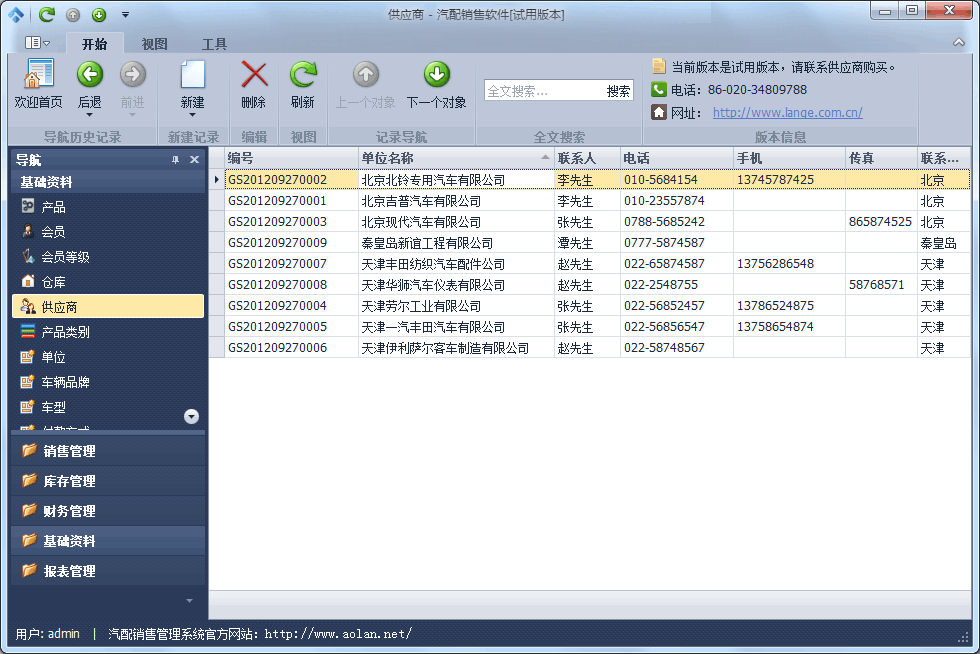Click the 新建 new record icon
The height and width of the screenshot is (654, 980).
(192, 76)
